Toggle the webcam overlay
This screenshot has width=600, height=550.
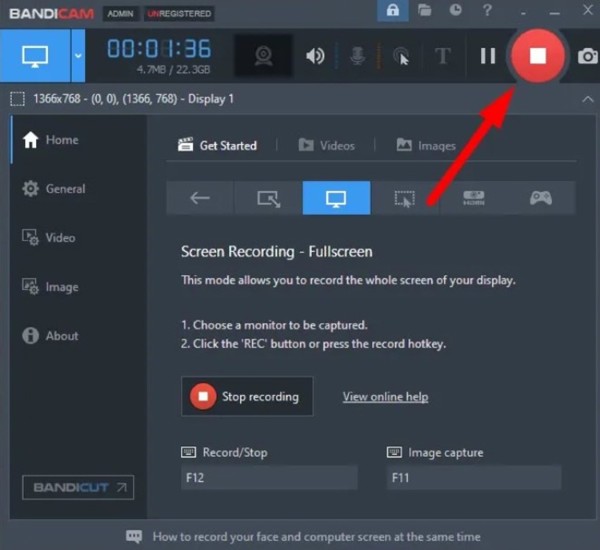point(264,56)
